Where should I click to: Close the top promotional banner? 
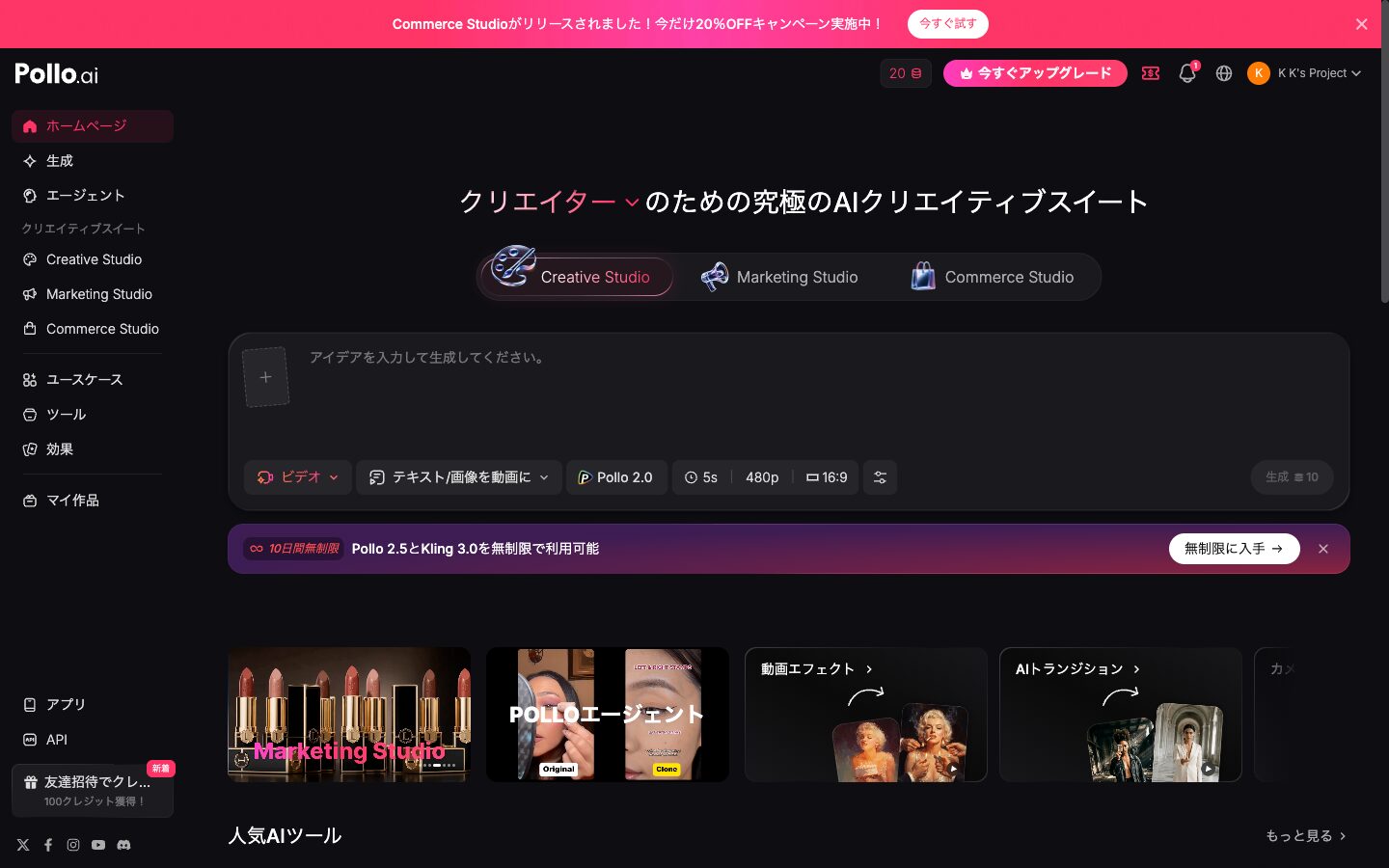coord(1361,24)
